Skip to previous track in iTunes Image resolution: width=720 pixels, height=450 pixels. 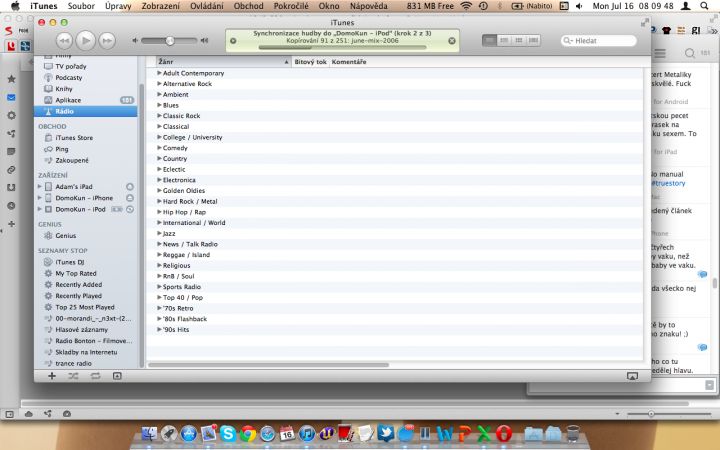pos(64,41)
